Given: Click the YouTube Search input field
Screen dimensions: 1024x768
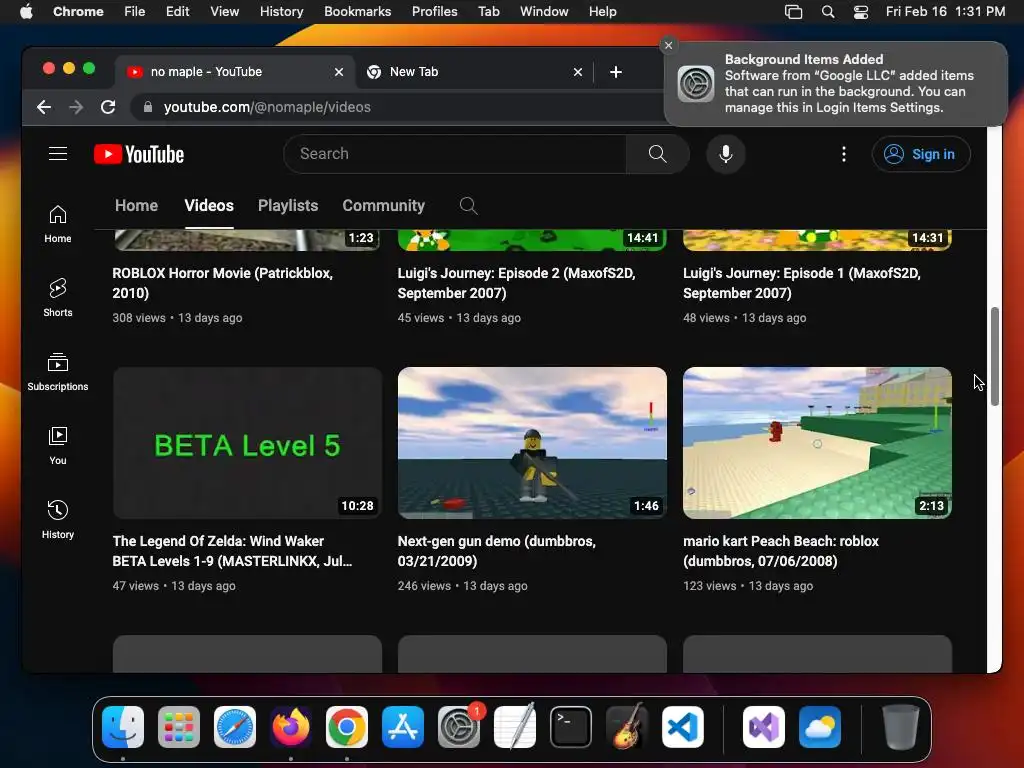Looking at the screenshot, I should point(455,153).
